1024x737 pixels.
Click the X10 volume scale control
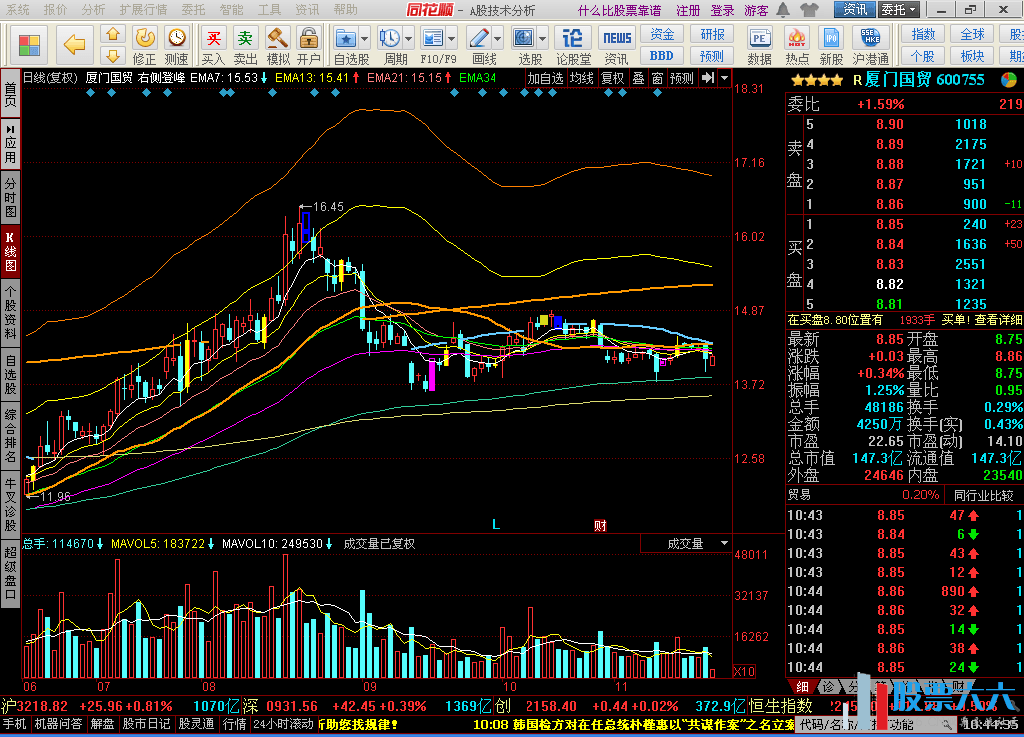click(x=744, y=671)
